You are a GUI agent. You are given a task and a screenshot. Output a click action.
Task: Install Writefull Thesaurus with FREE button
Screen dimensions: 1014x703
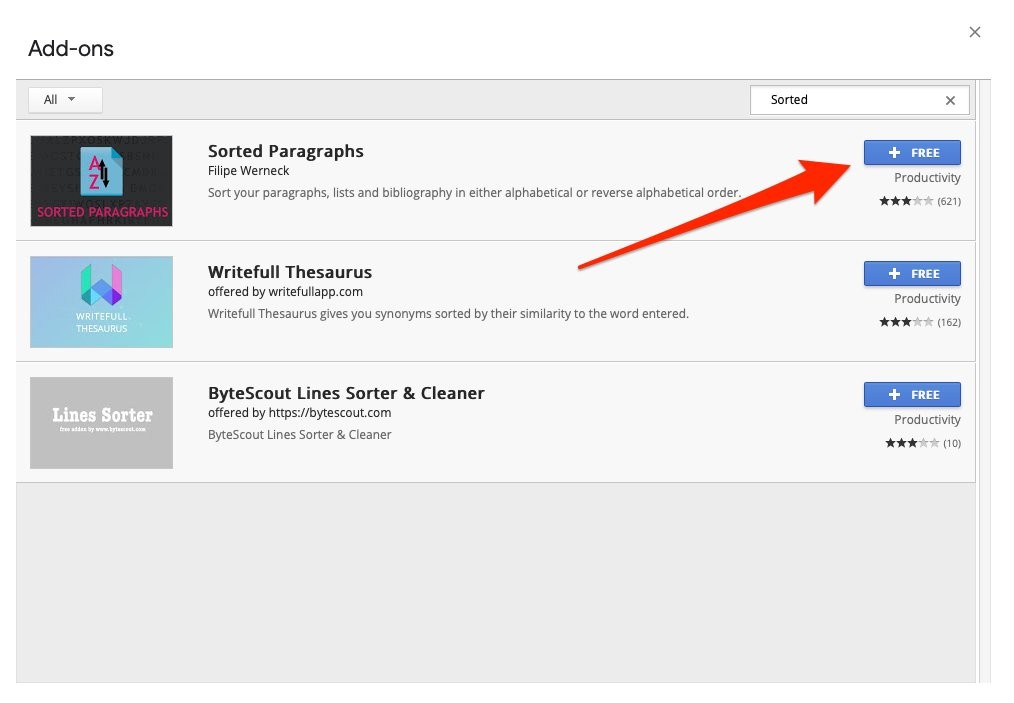912,274
